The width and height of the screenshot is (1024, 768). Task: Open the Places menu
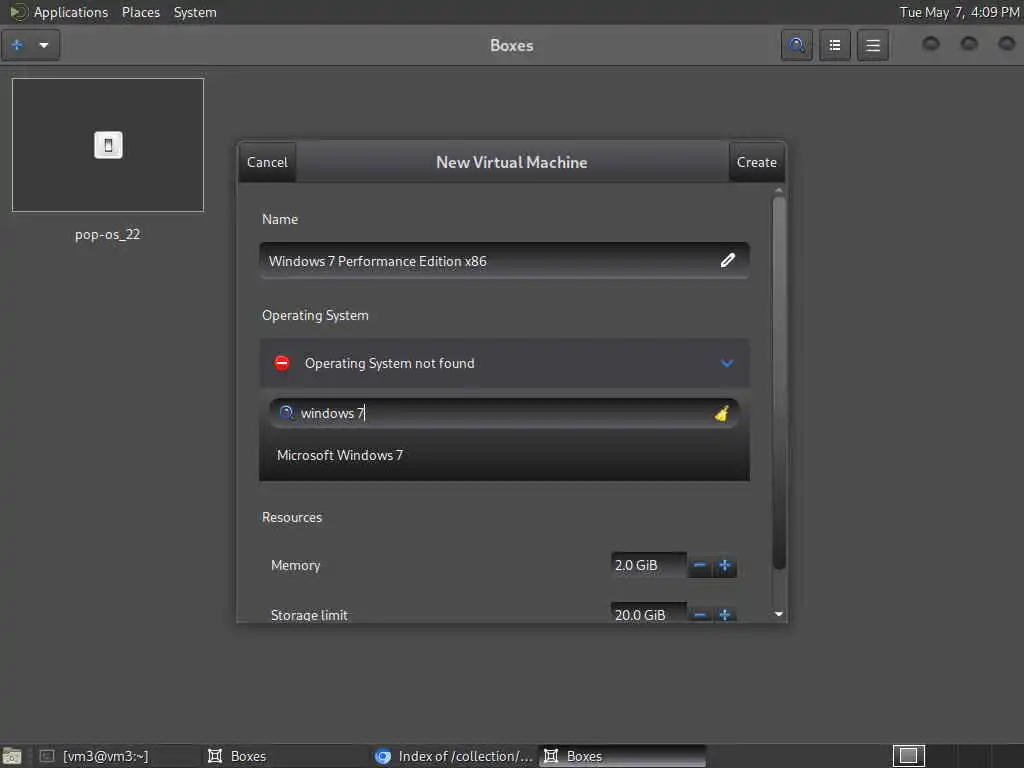[x=140, y=12]
